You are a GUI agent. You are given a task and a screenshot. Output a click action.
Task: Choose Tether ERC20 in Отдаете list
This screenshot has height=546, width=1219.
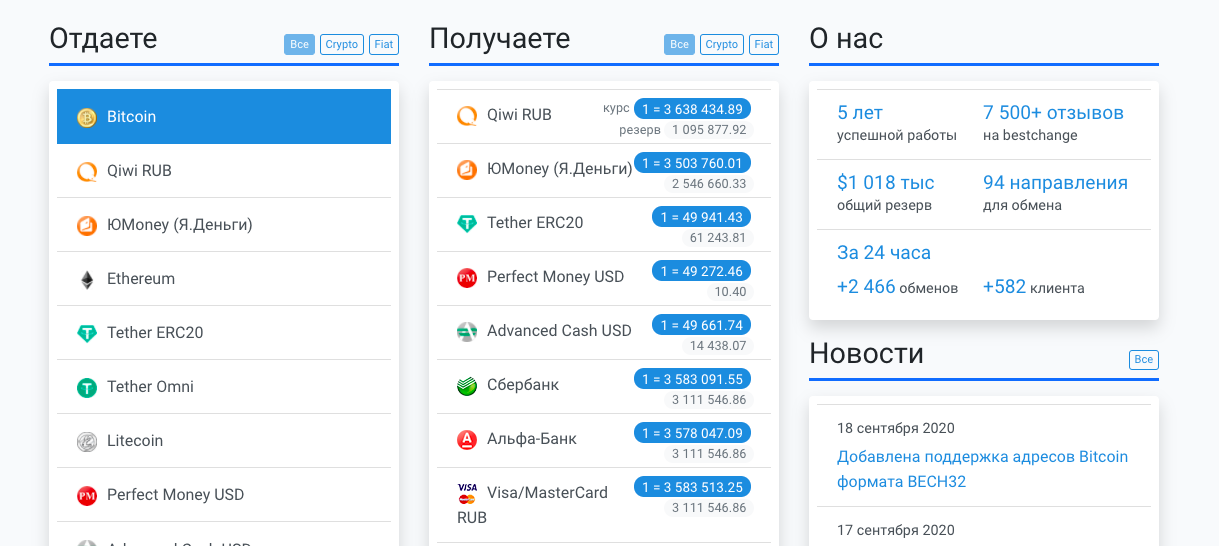tap(224, 333)
